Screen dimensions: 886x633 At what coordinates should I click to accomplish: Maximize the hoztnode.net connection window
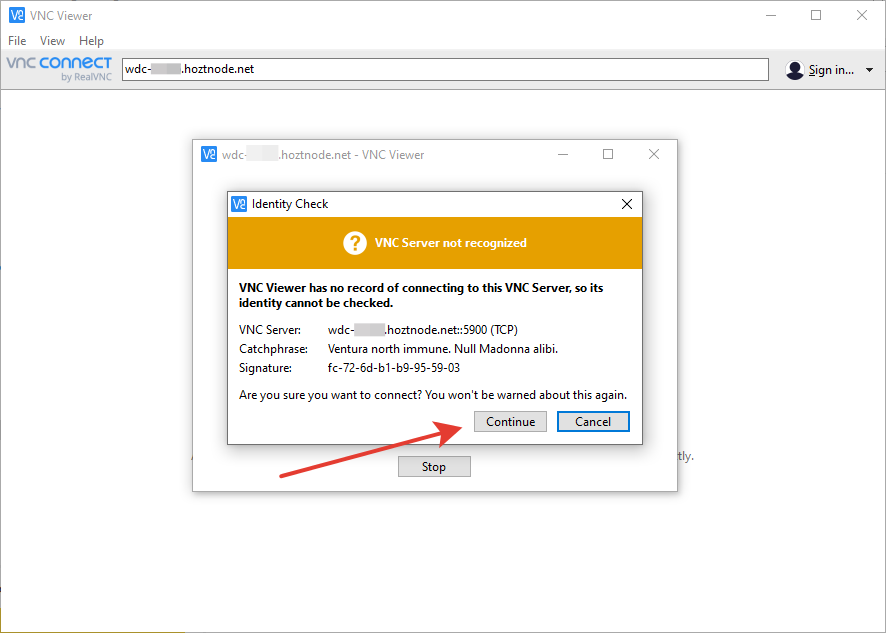(608, 154)
